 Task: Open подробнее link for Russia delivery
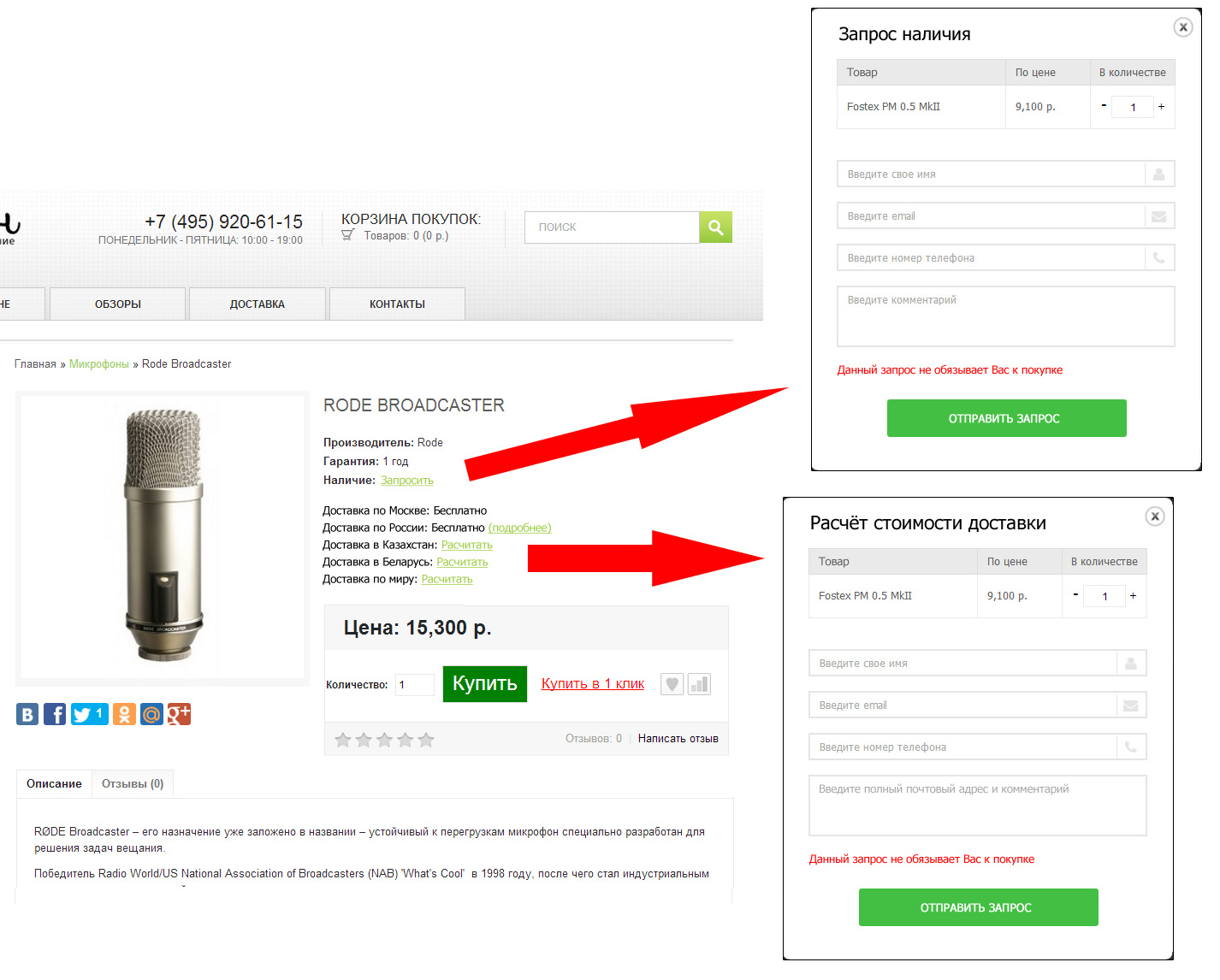click(x=520, y=528)
